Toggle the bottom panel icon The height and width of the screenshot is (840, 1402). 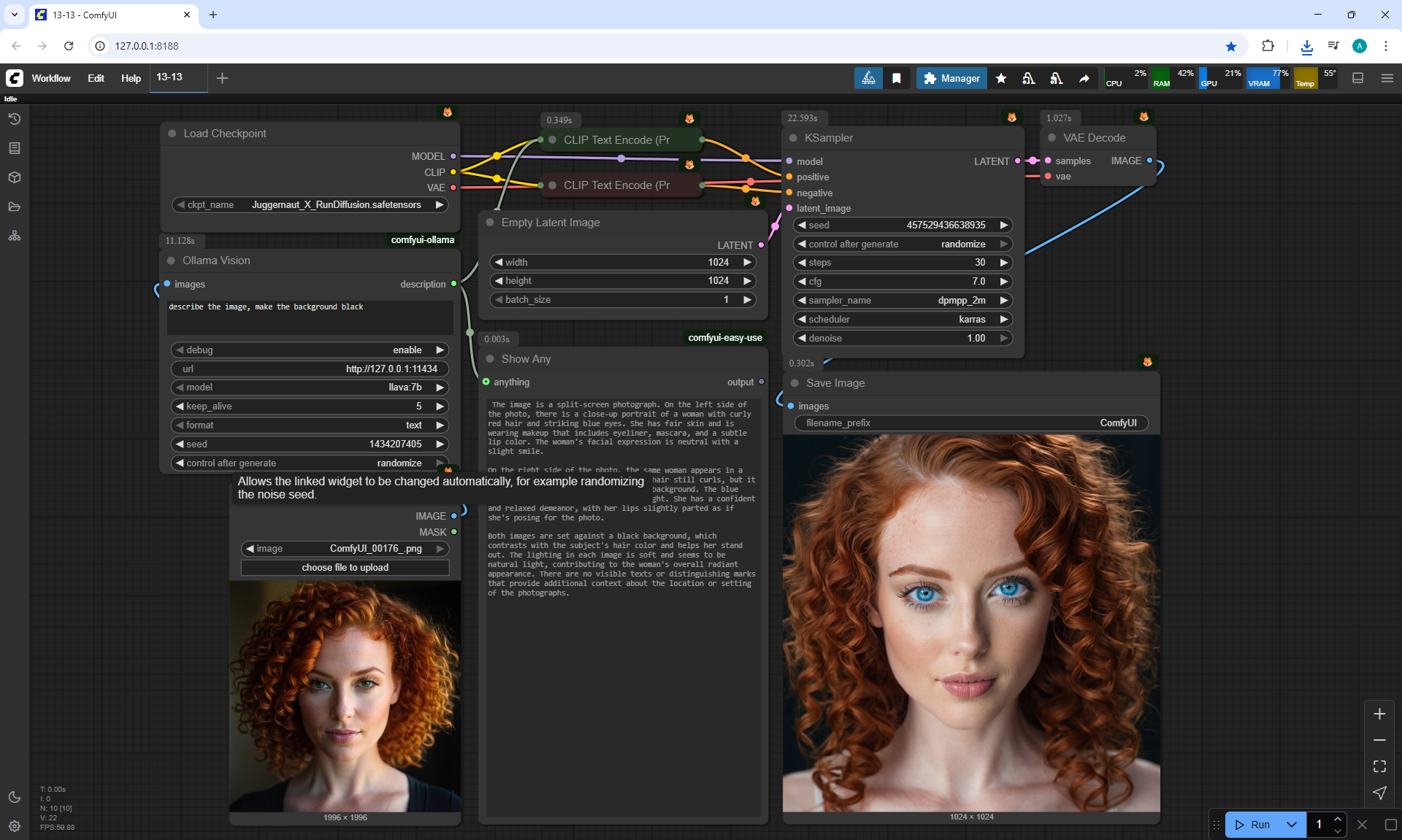[1358, 78]
